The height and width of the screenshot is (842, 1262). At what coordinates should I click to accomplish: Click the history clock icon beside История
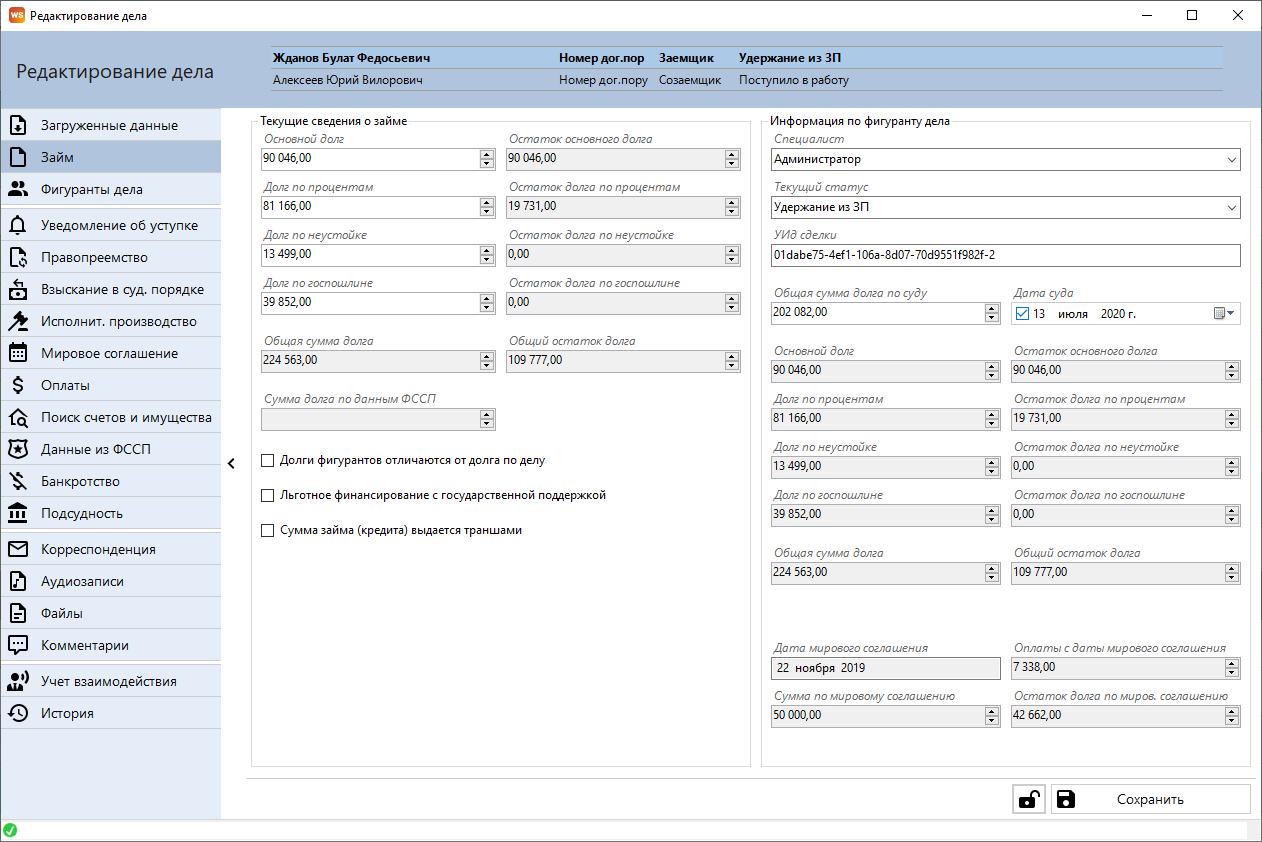pos(18,713)
